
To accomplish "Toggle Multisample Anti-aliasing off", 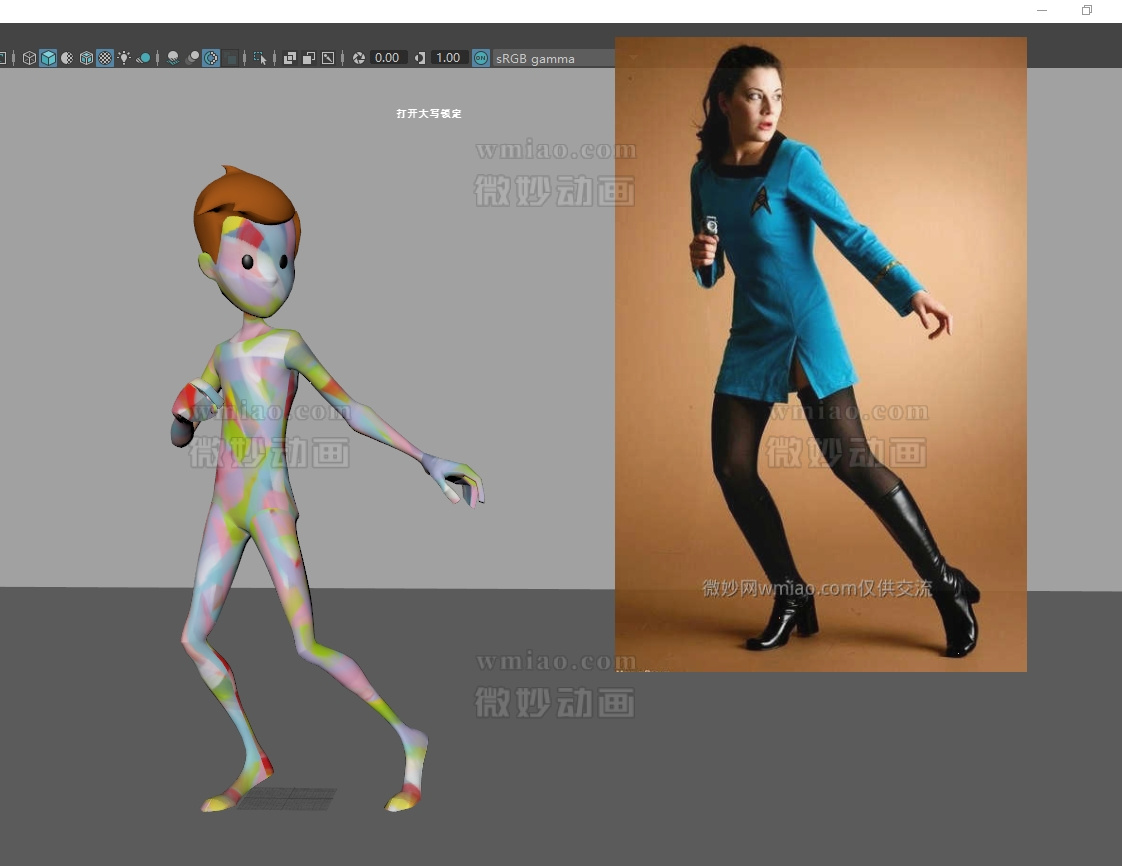I will tap(211, 58).
